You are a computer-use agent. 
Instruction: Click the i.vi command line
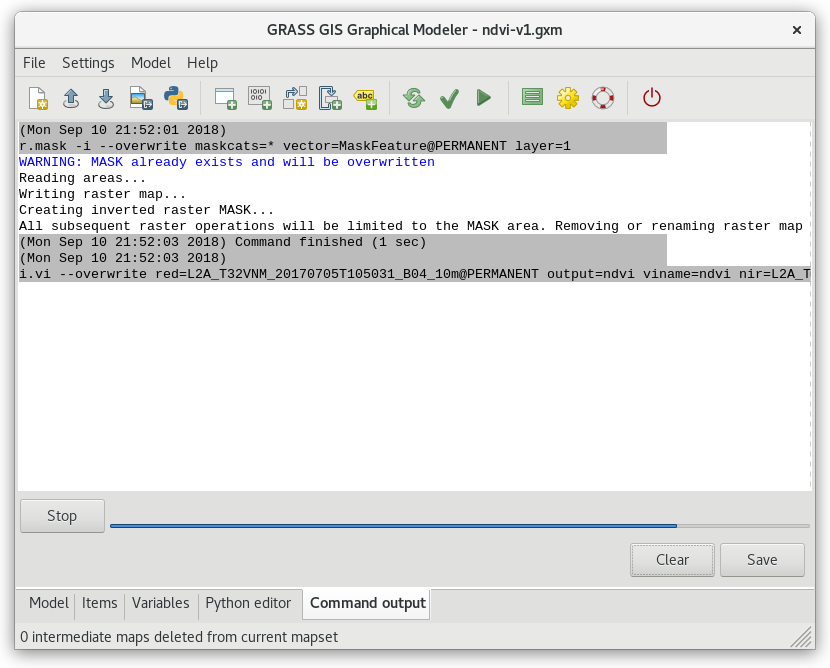[414, 274]
